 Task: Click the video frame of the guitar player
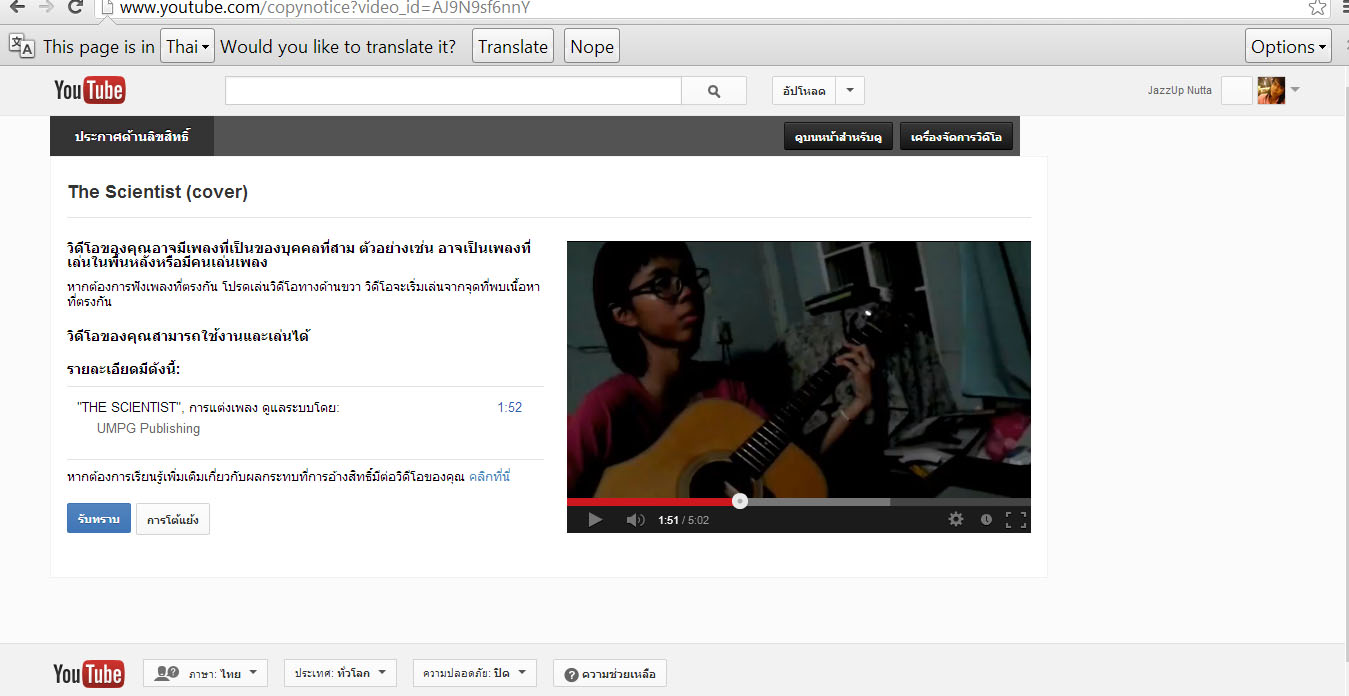click(x=799, y=368)
